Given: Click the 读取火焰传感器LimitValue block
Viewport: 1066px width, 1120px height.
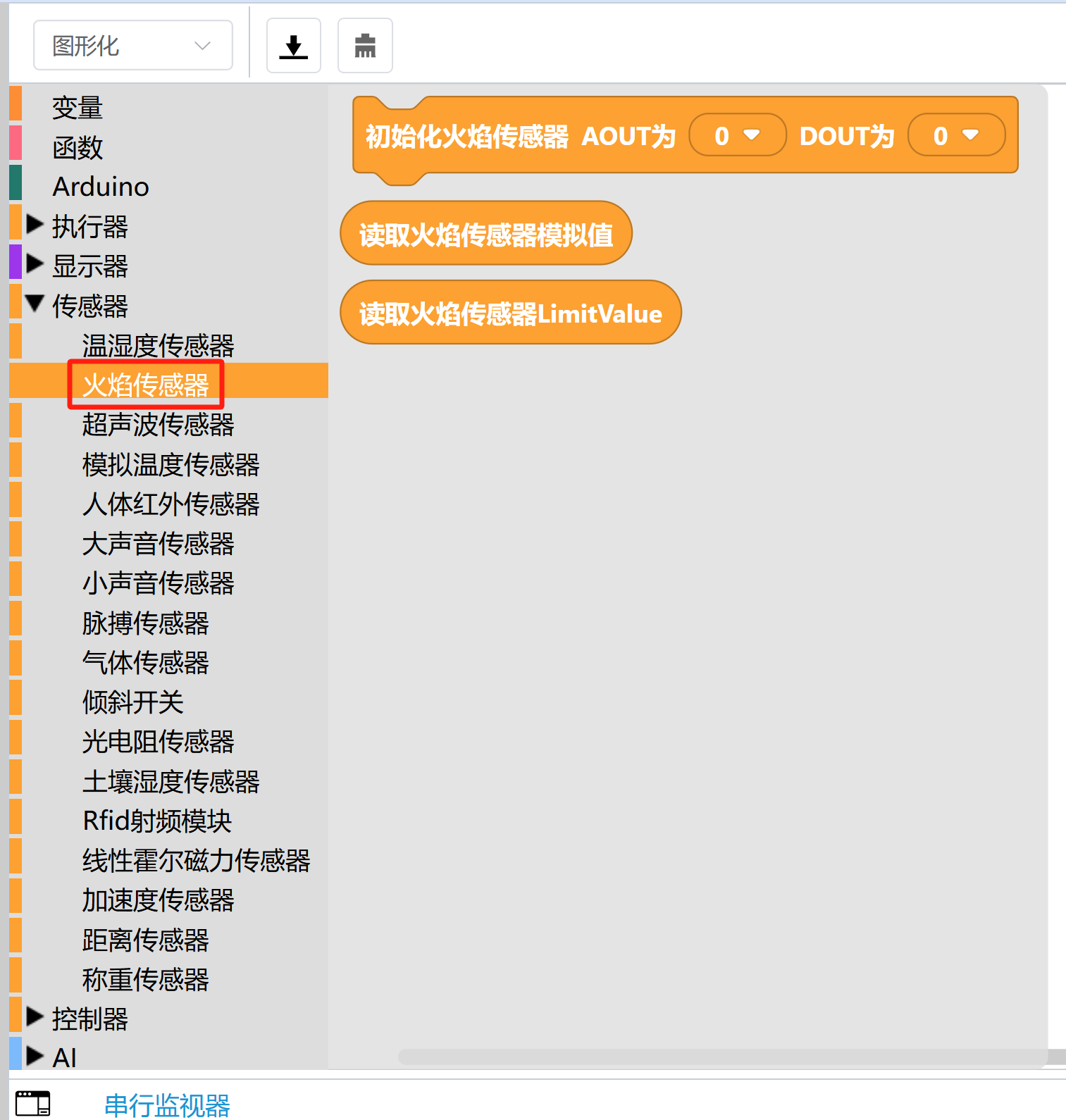Looking at the screenshot, I should point(510,313).
